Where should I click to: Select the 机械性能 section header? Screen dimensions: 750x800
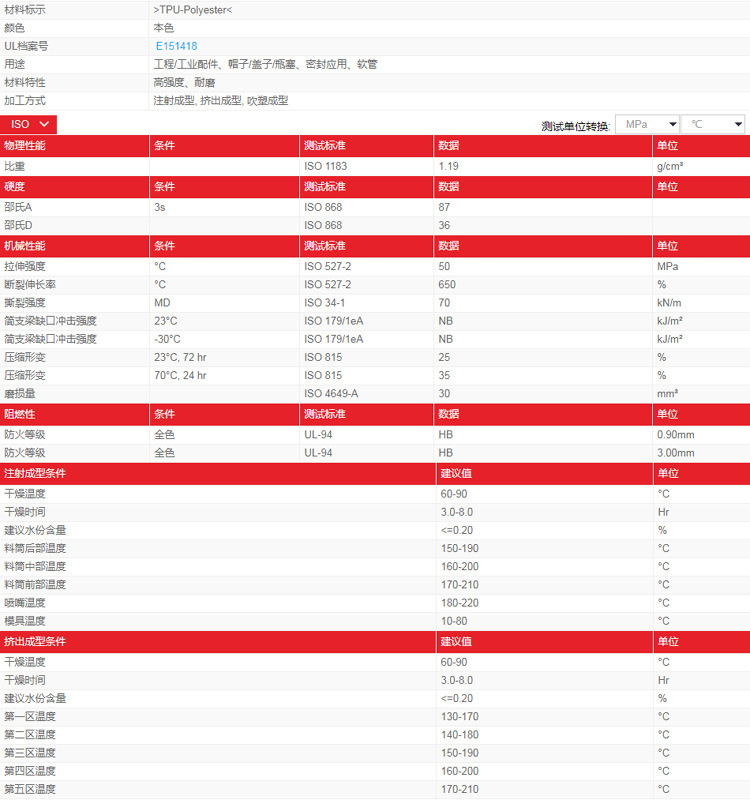pos(25,246)
